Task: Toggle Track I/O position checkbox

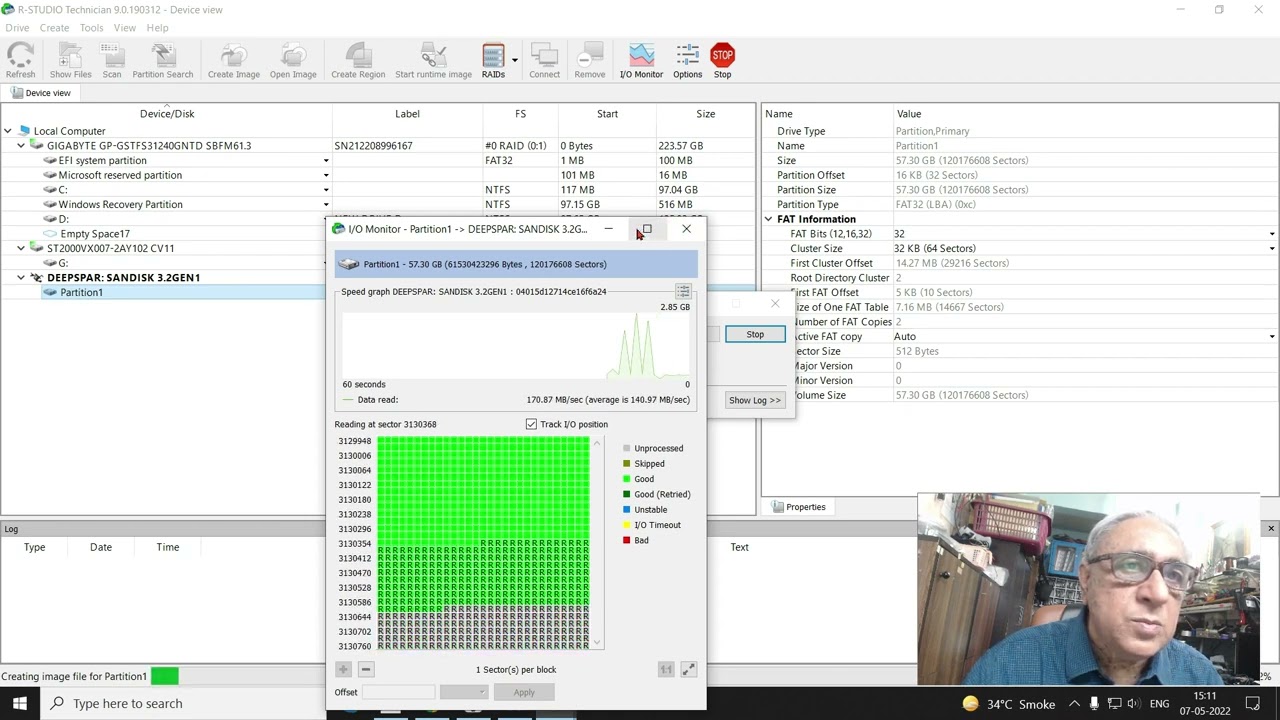Action: tap(531, 424)
